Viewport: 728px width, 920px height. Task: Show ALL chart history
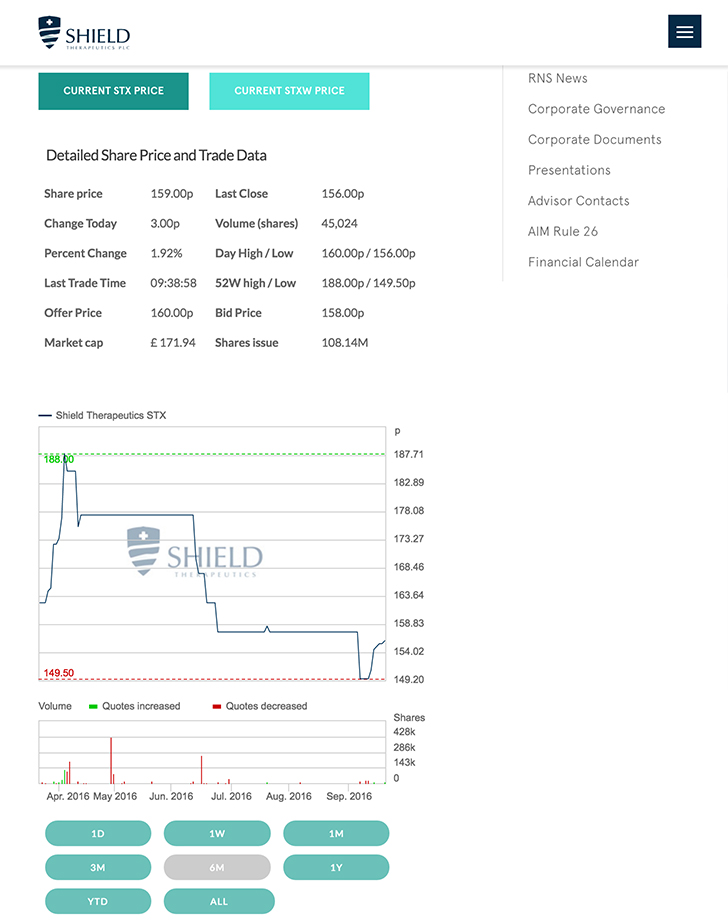219,901
